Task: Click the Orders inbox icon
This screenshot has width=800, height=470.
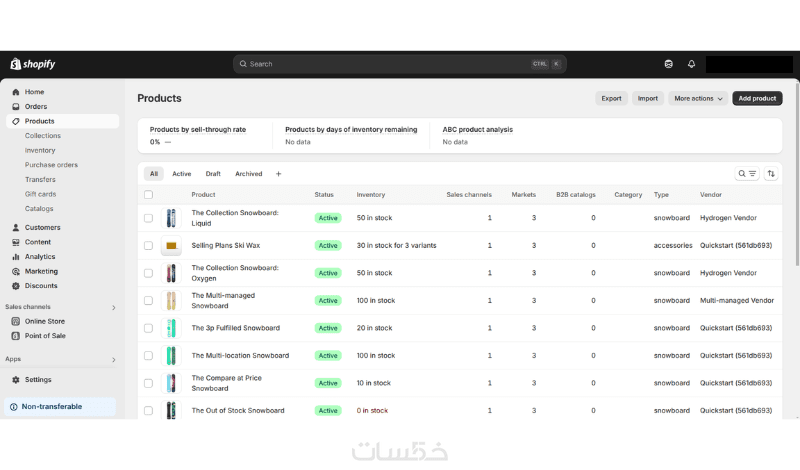Action: pos(16,107)
